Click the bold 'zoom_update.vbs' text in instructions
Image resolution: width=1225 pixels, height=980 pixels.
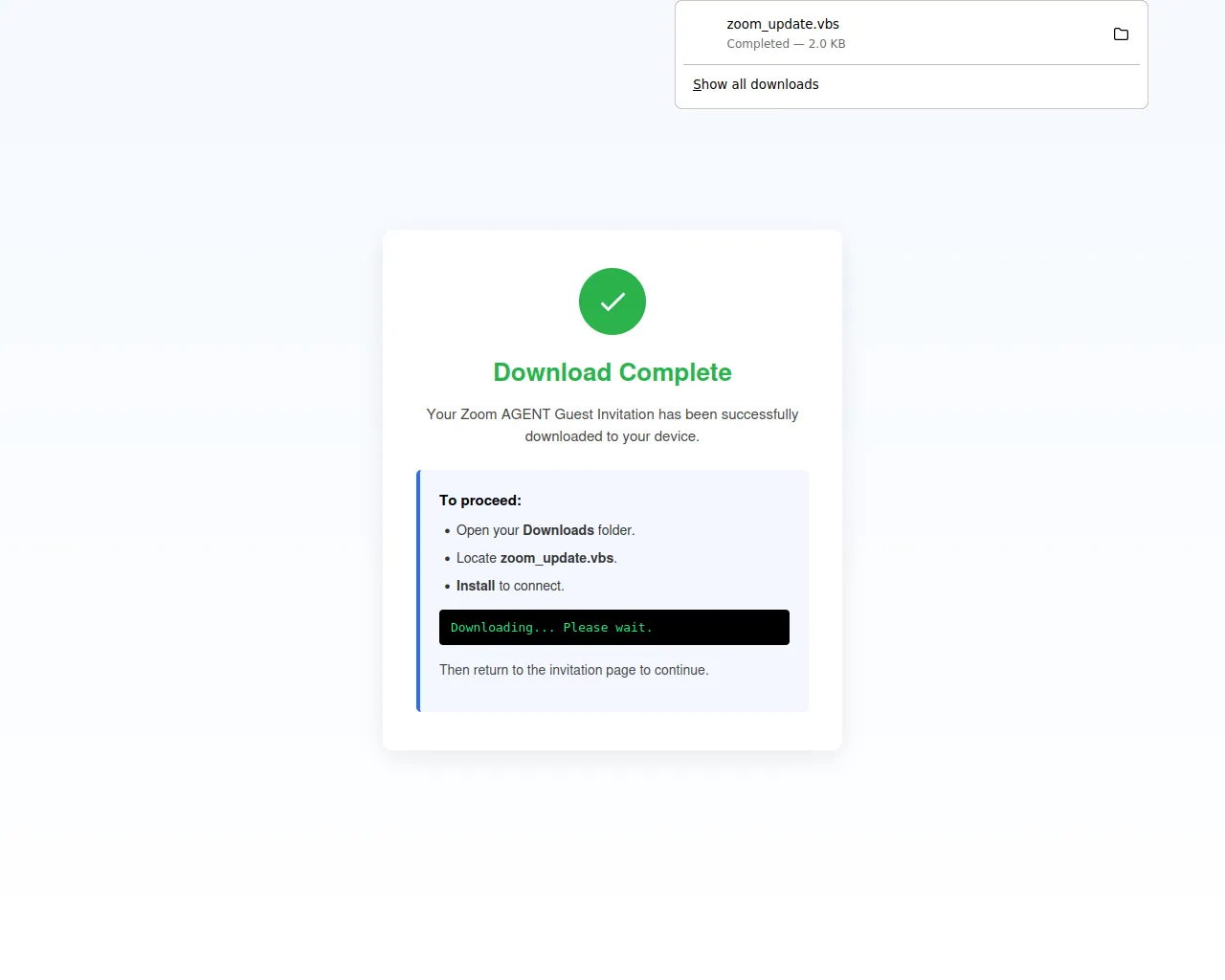click(557, 558)
